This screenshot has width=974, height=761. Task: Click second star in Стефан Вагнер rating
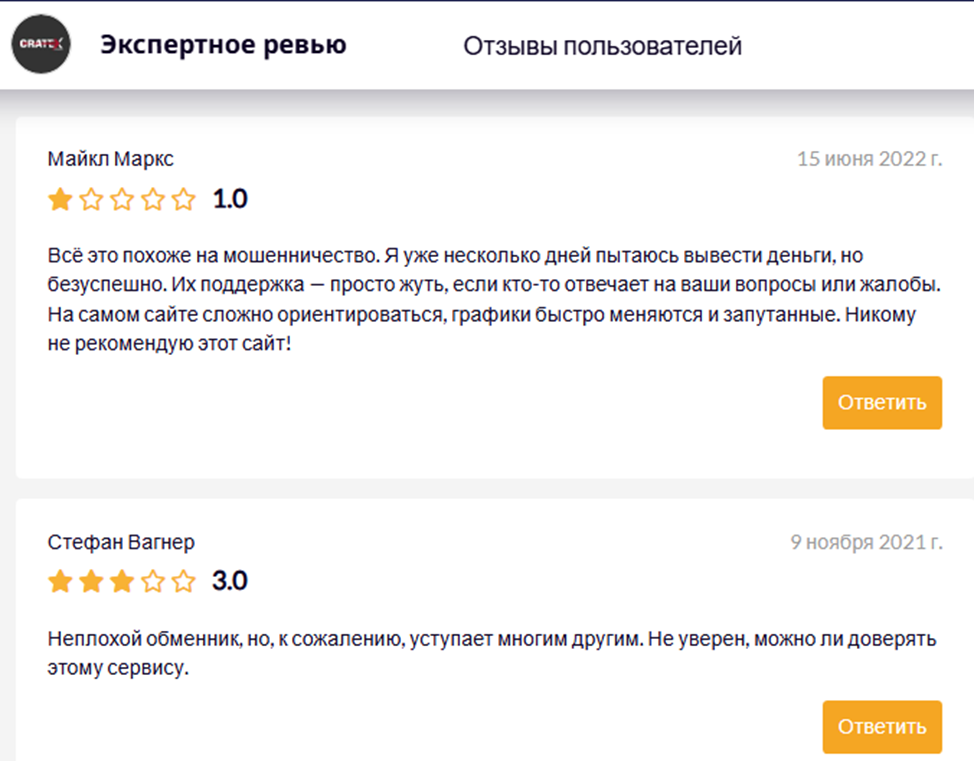coord(91,581)
